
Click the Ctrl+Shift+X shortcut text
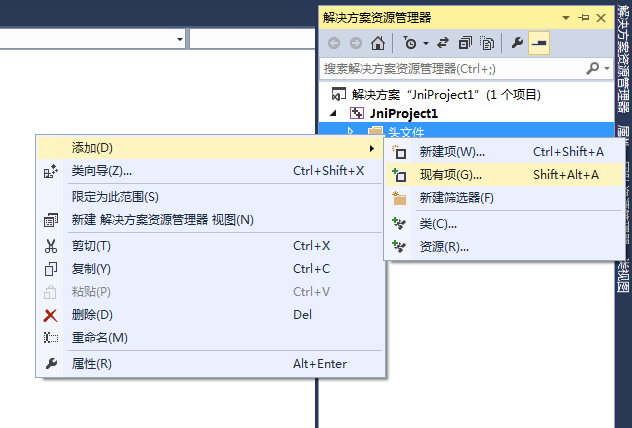point(328,171)
